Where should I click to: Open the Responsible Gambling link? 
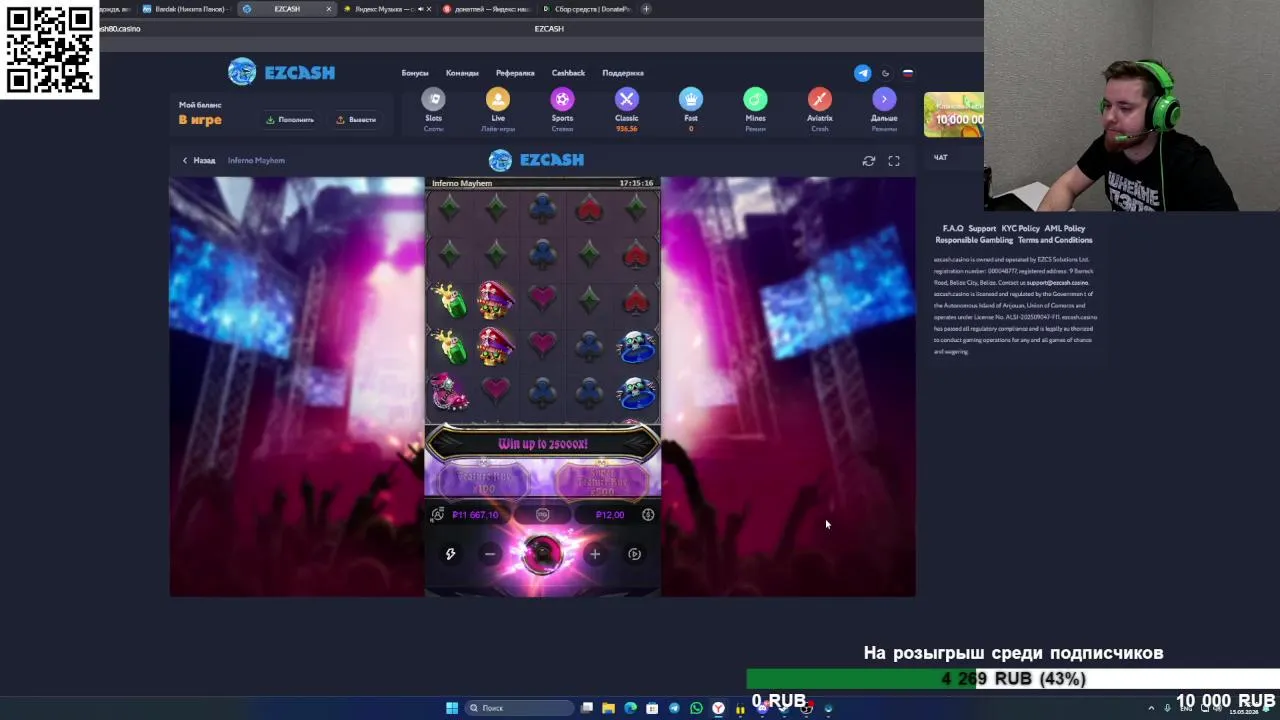[974, 240]
